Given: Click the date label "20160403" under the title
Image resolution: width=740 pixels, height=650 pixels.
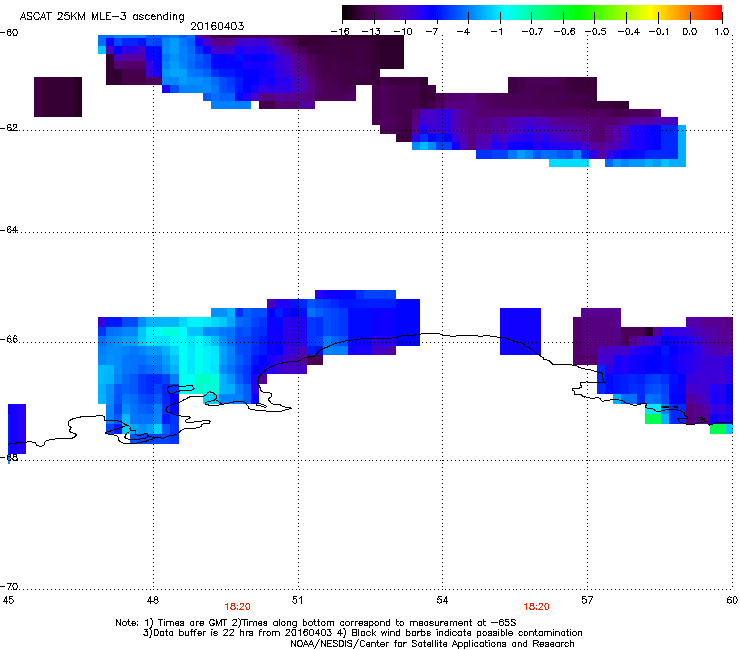Looking at the screenshot, I should coord(217,26).
